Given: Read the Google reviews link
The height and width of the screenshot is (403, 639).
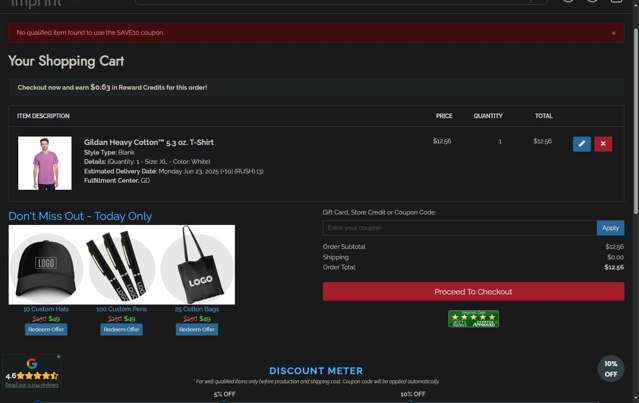Looking at the screenshot, I should point(32,385).
